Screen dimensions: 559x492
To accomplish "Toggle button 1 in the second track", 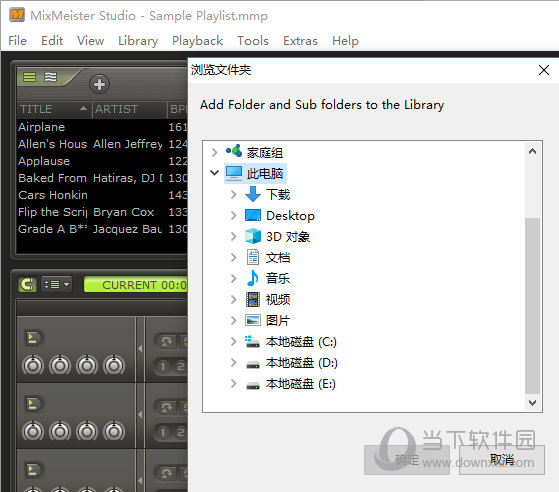I will 164,432.
